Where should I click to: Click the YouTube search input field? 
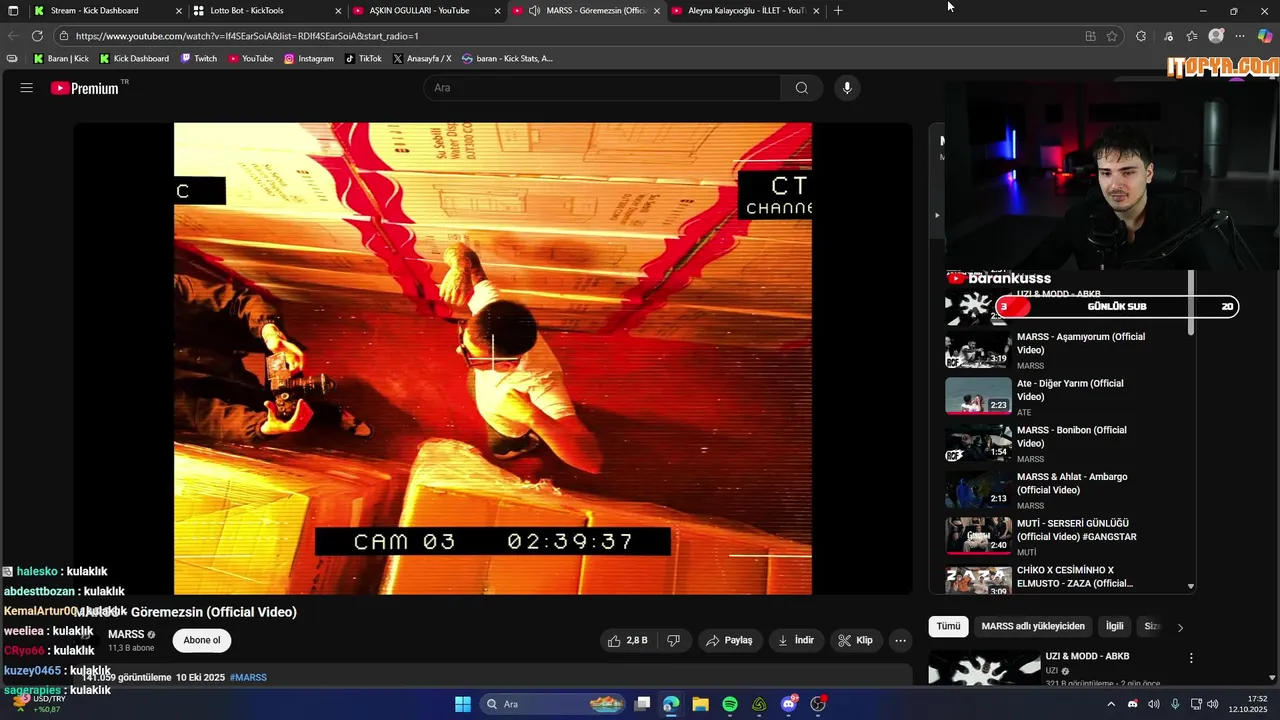click(602, 88)
